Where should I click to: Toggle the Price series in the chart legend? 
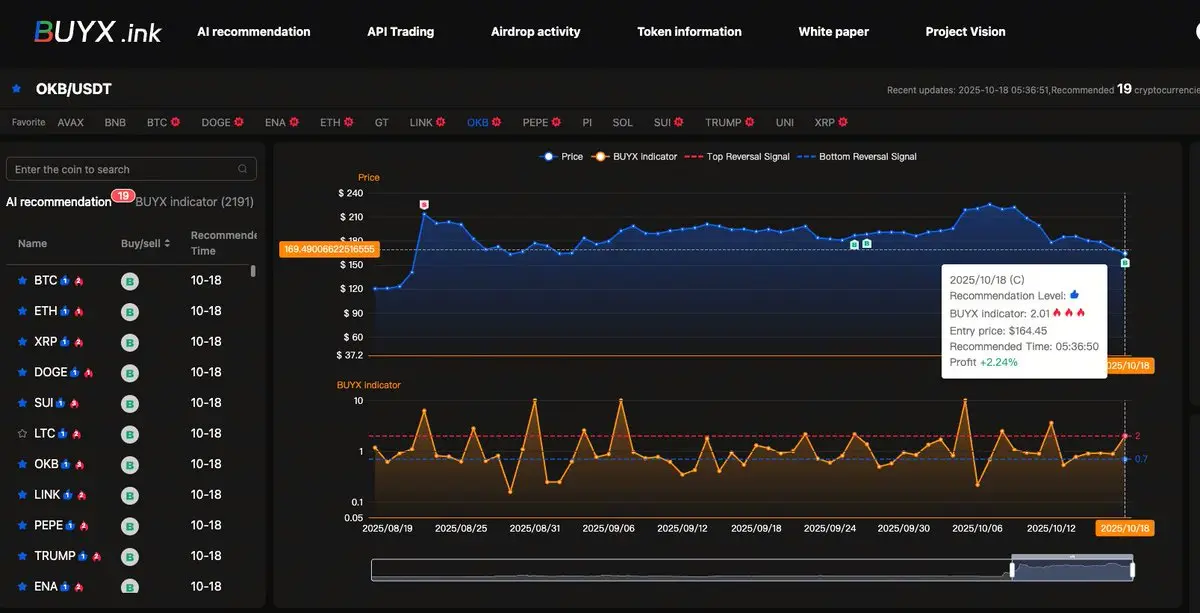(561, 157)
